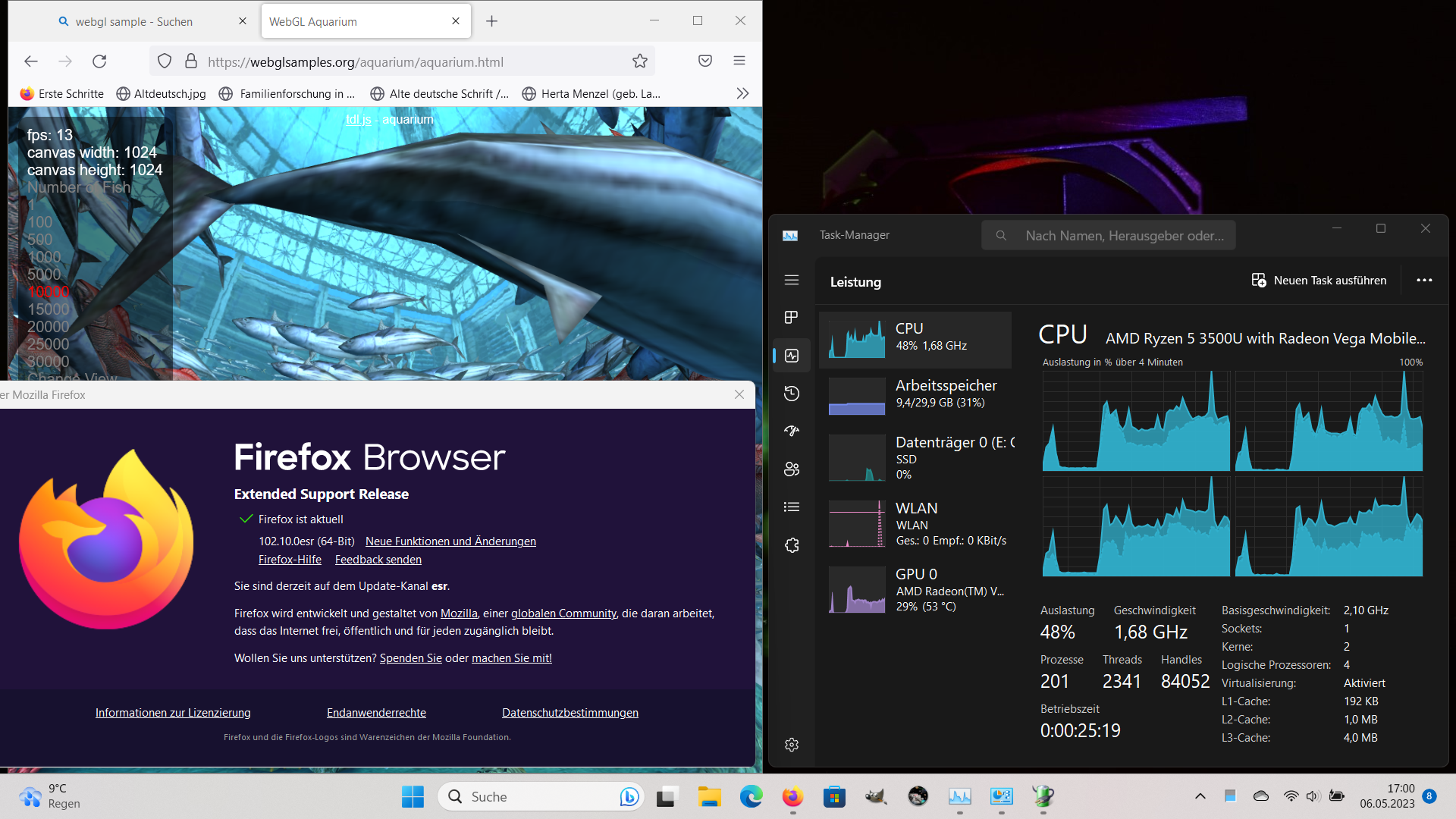Image resolution: width=1456 pixels, height=819 pixels.
Task: Click the Task Manager search field
Action: point(1108,235)
